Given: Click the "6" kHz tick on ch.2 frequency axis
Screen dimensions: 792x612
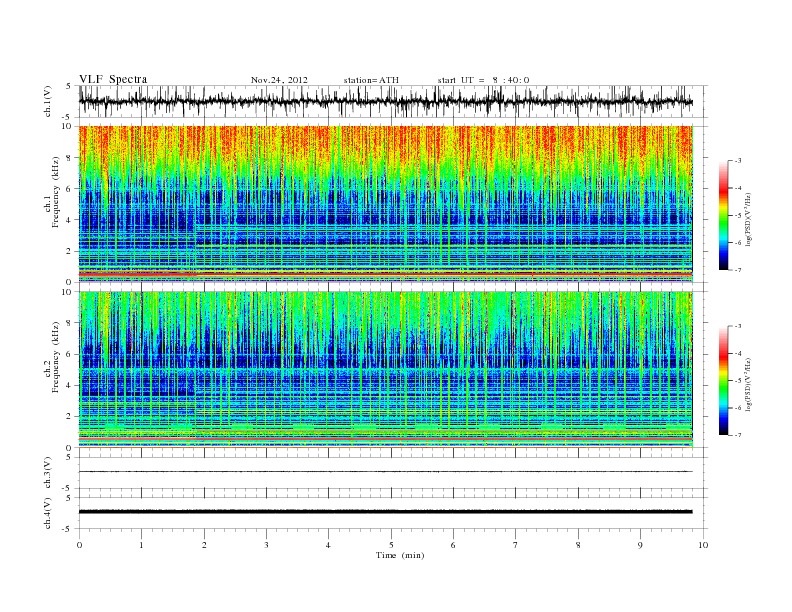Looking at the screenshot, I should click(x=70, y=354).
